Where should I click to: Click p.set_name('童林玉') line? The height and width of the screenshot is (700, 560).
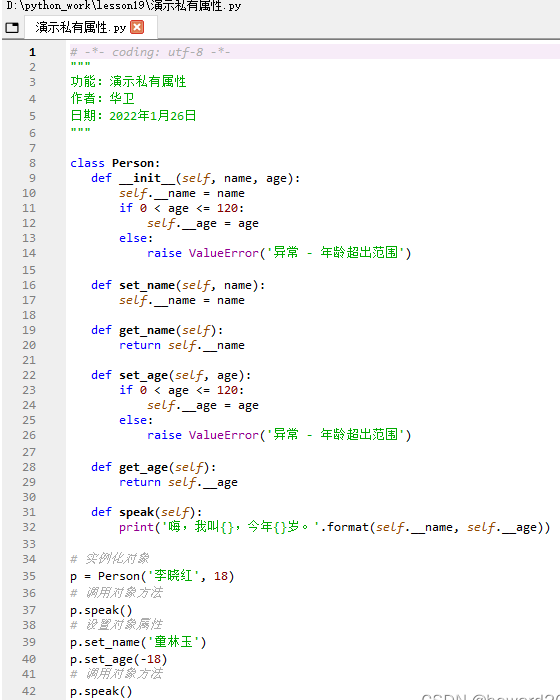pyautogui.click(x=138, y=642)
